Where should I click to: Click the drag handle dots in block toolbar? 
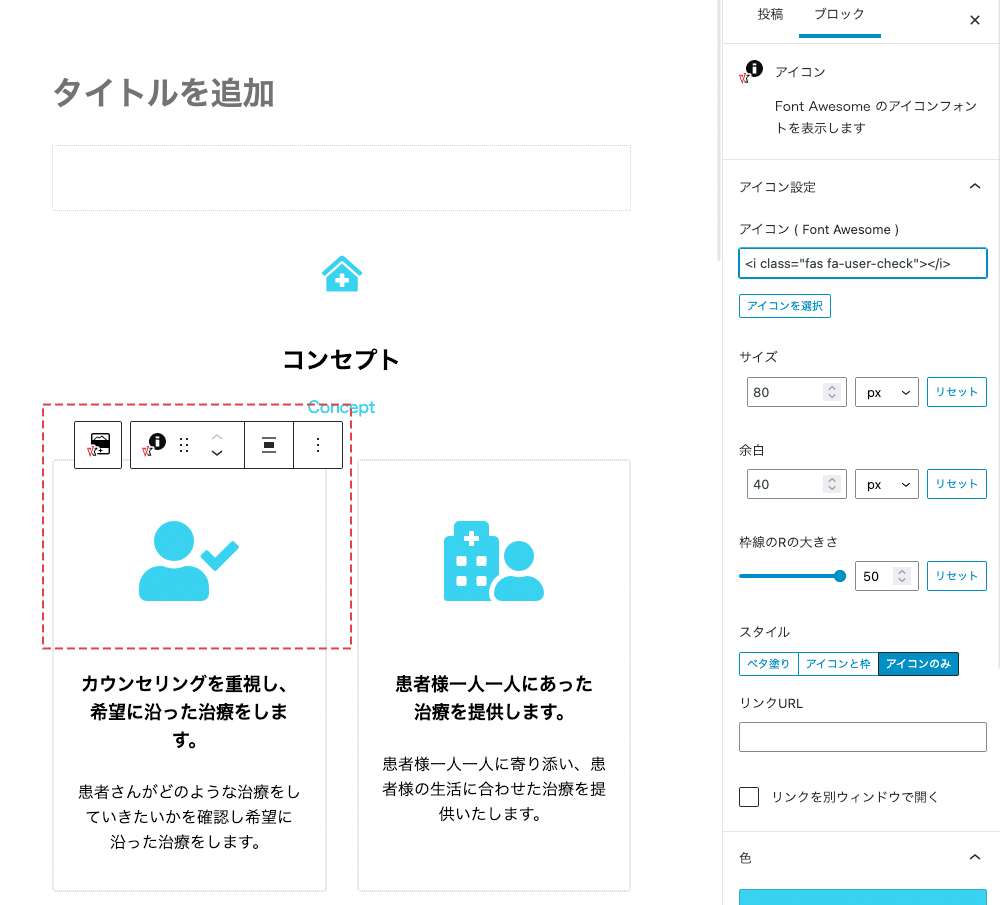pos(184,445)
